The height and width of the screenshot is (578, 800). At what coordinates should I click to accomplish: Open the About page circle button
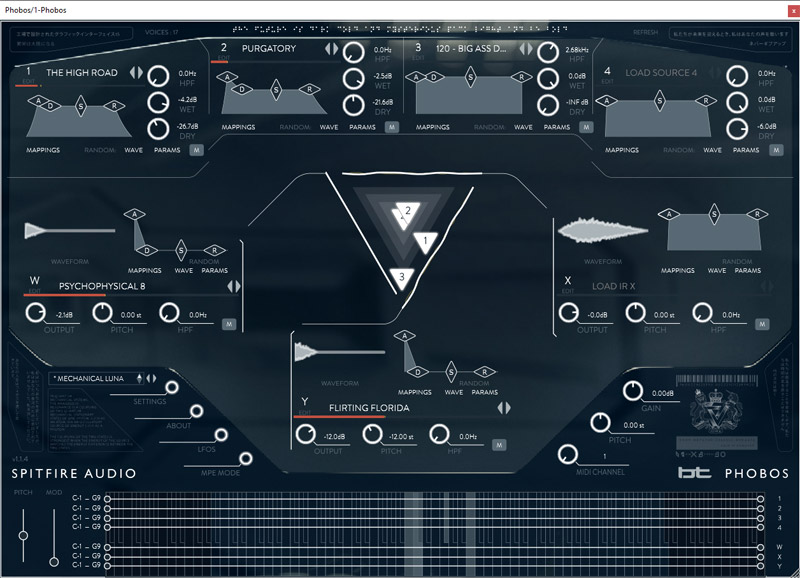(196, 411)
